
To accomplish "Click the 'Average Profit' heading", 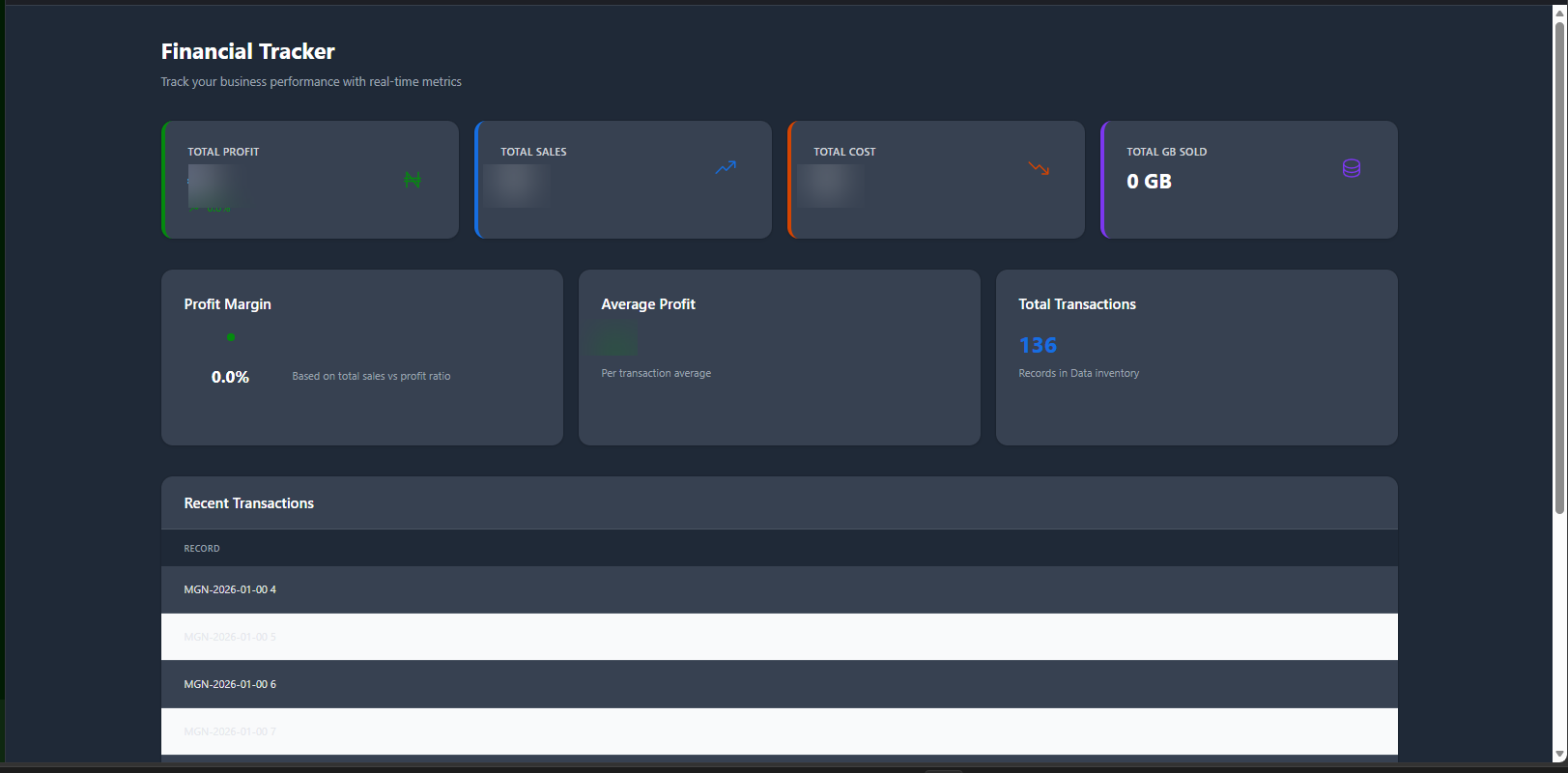I will (648, 303).
